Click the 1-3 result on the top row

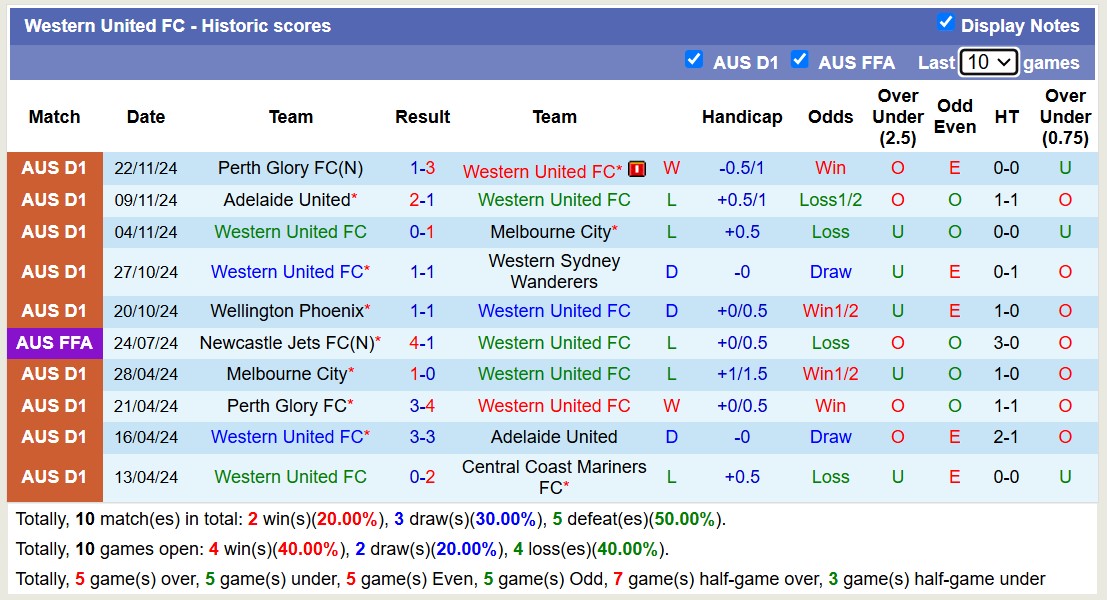423,168
